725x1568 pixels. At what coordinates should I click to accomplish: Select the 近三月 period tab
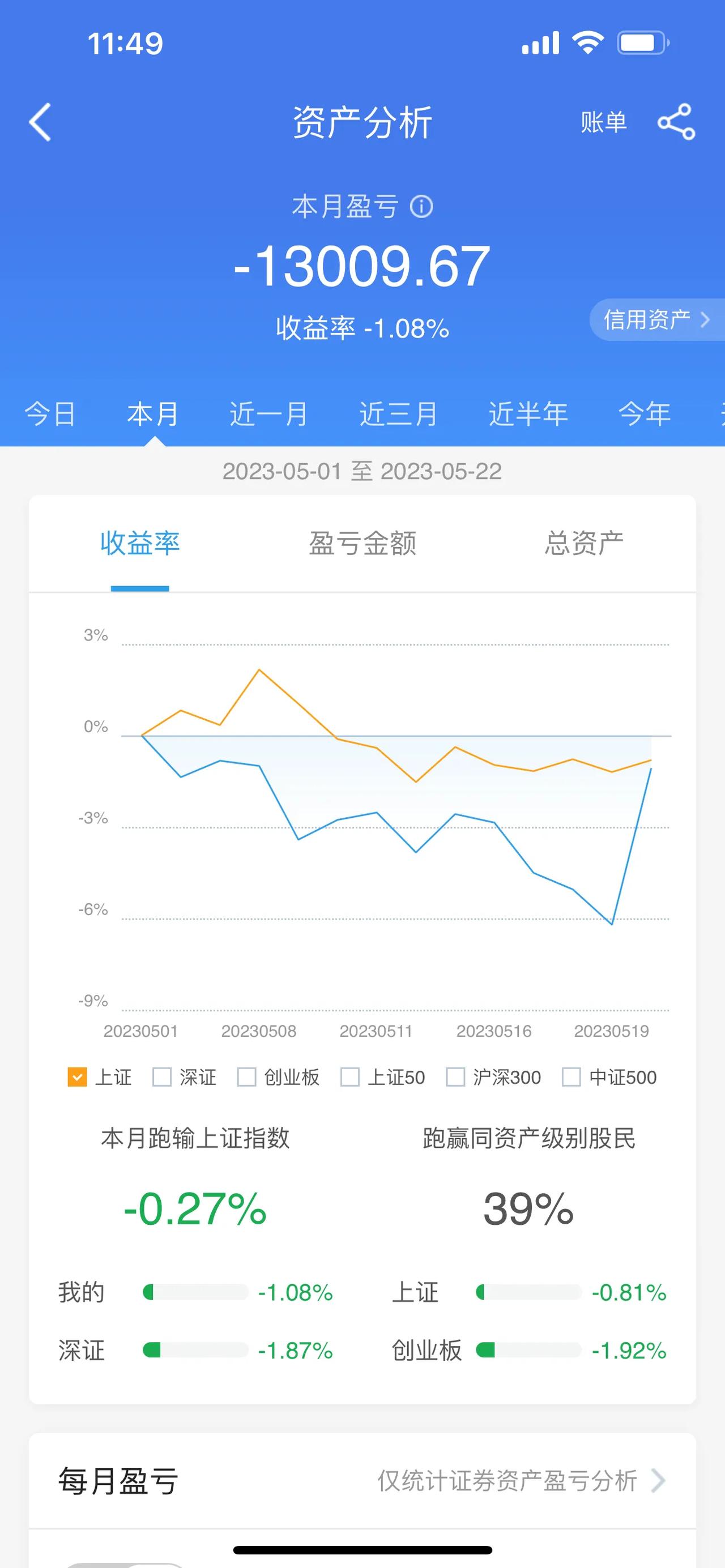(x=398, y=414)
